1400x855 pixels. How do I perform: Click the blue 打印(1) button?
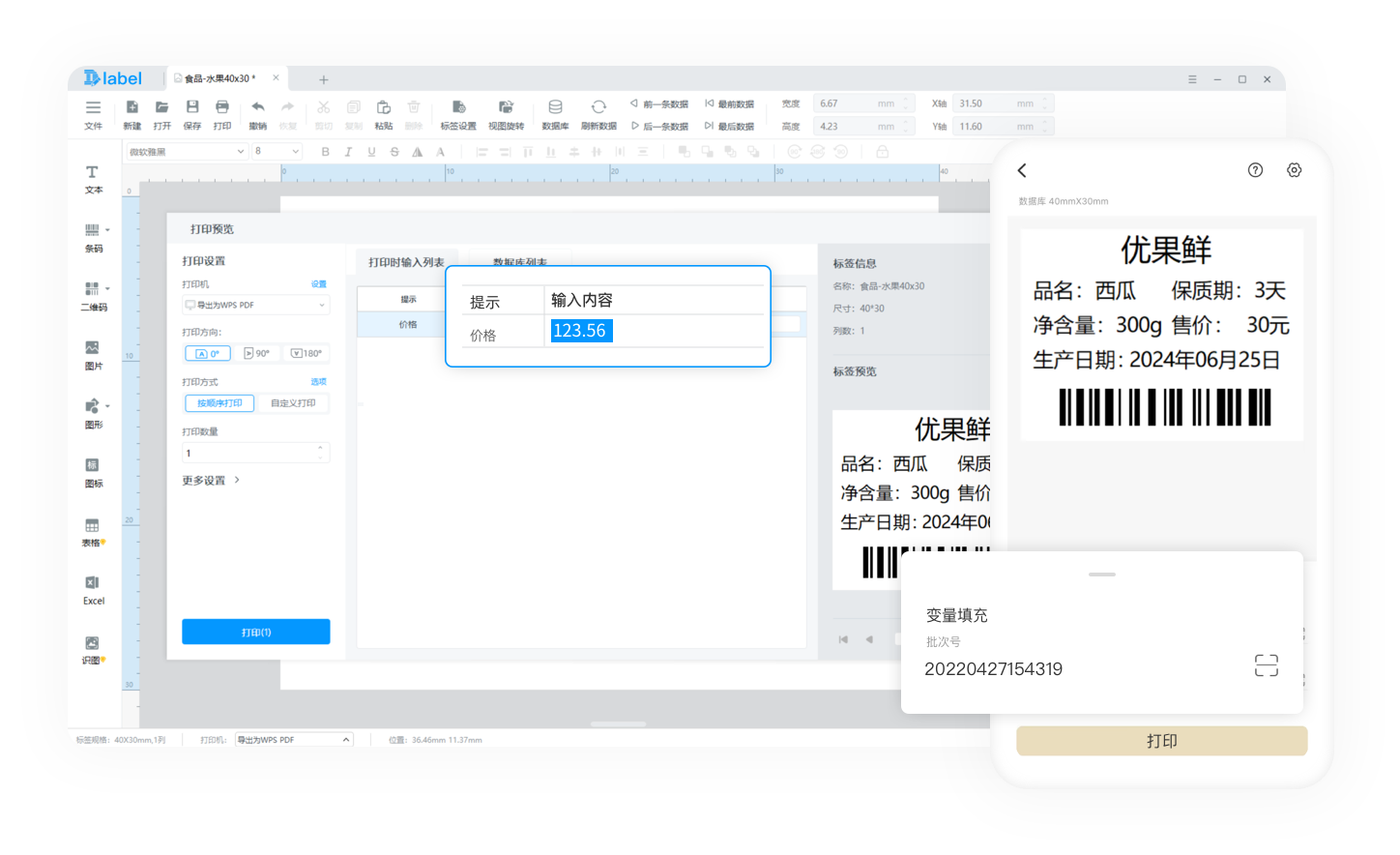[x=256, y=632]
